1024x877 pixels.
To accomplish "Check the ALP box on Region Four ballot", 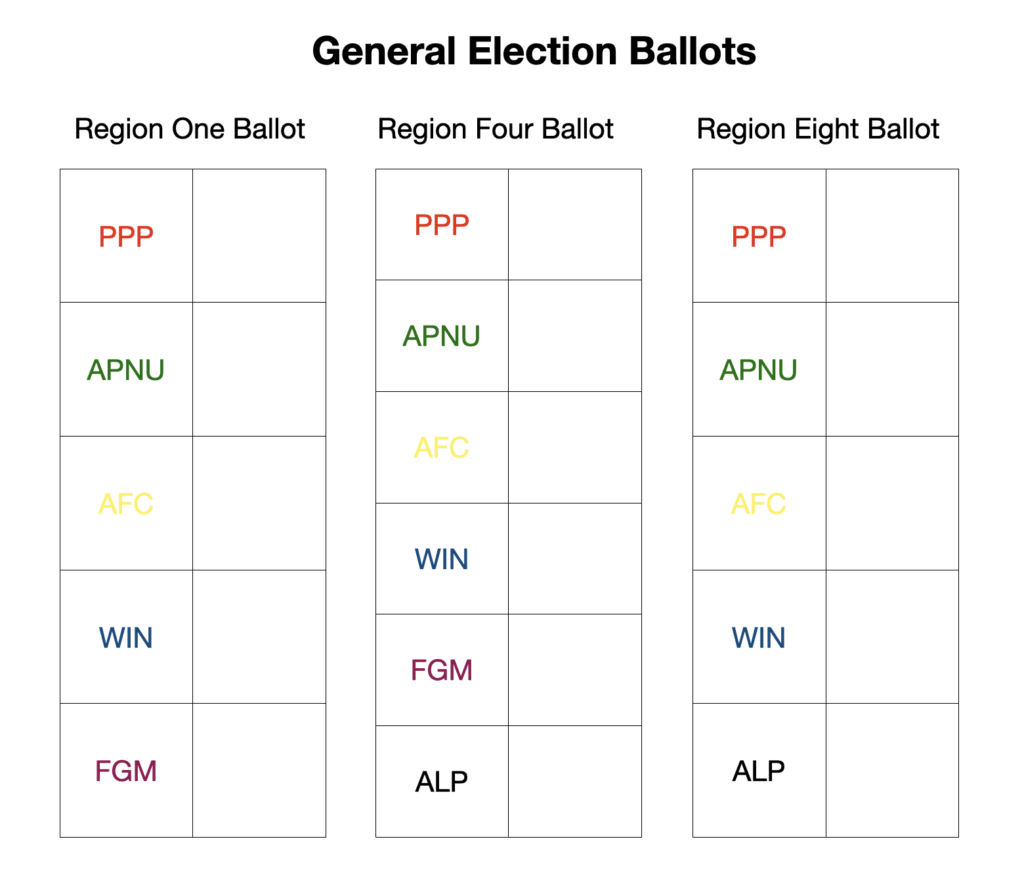I will (x=575, y=781).
